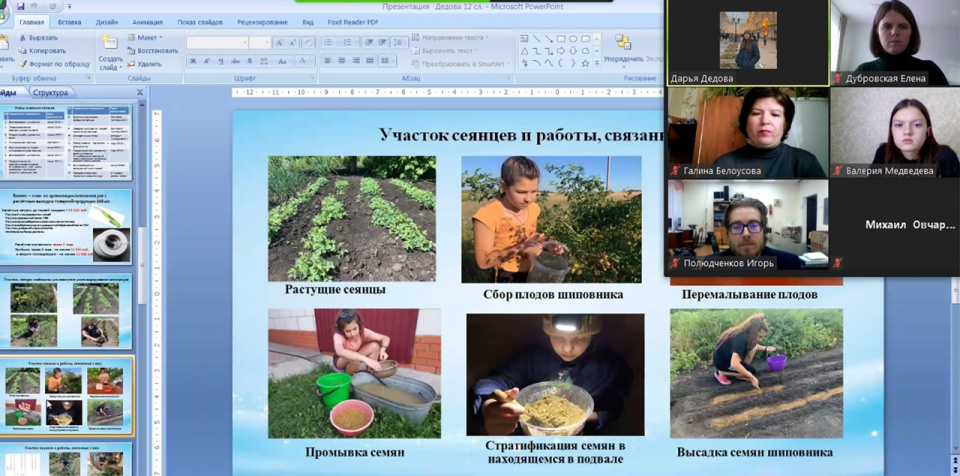Toggle underline (Ч) formatting

tap(220, 61)
